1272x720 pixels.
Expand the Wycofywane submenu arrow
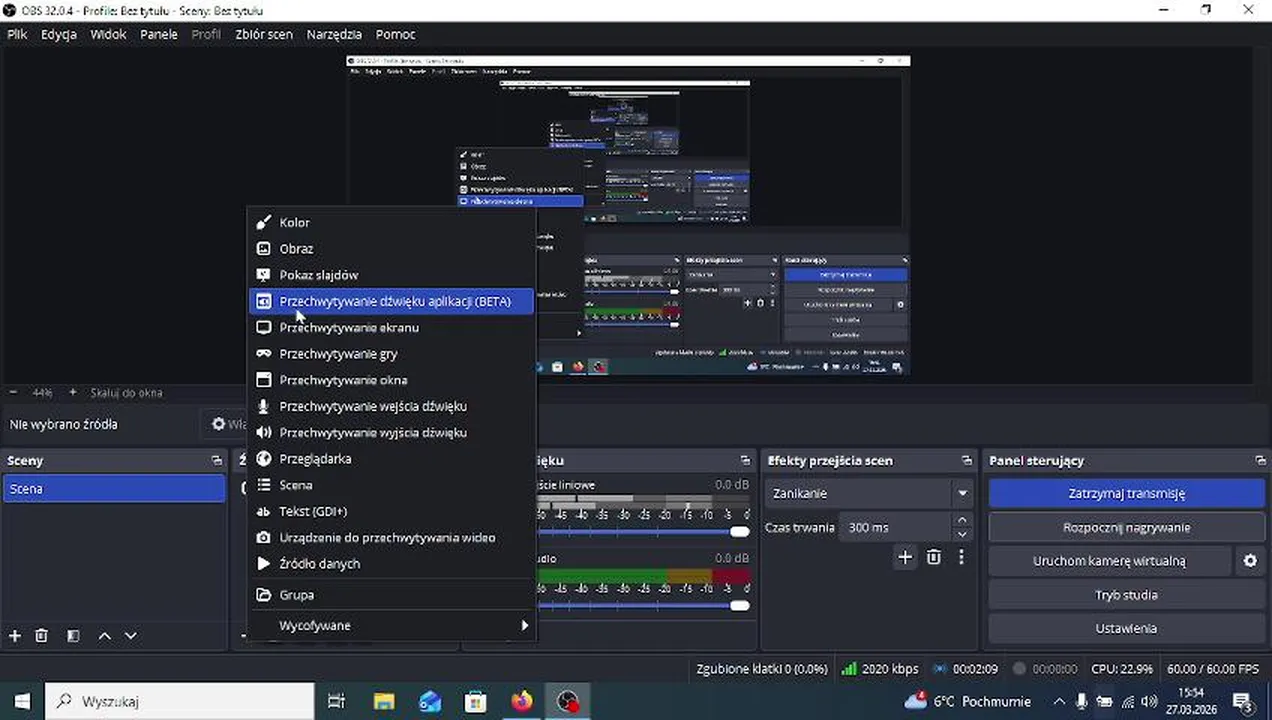525,625
